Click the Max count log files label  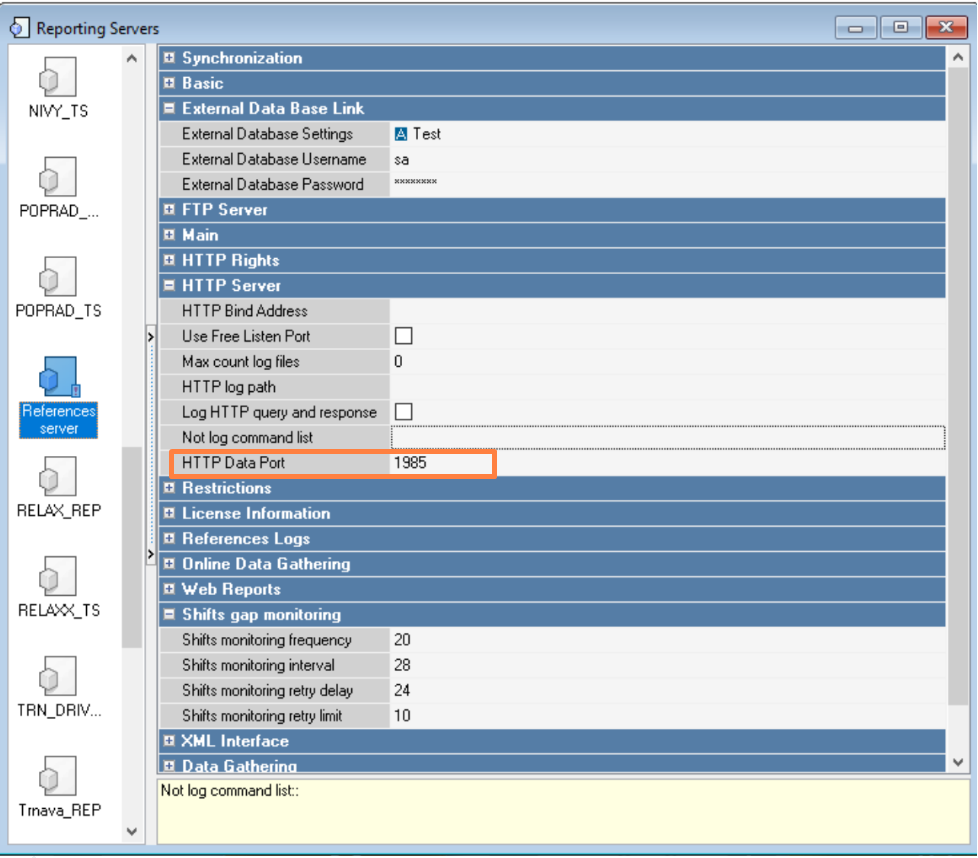pos(241,362)
